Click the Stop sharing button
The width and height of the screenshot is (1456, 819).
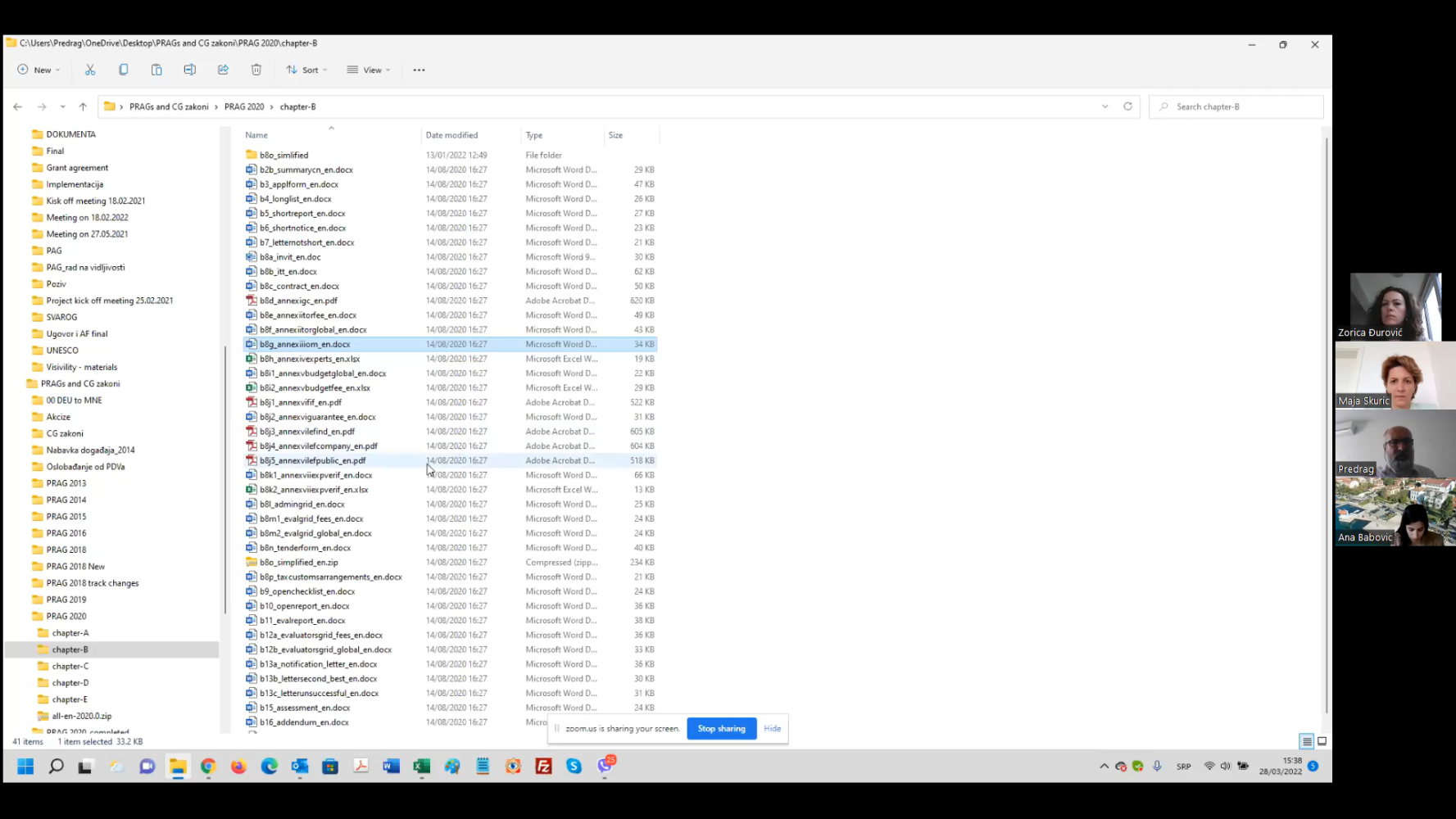(x=721, y=728)
